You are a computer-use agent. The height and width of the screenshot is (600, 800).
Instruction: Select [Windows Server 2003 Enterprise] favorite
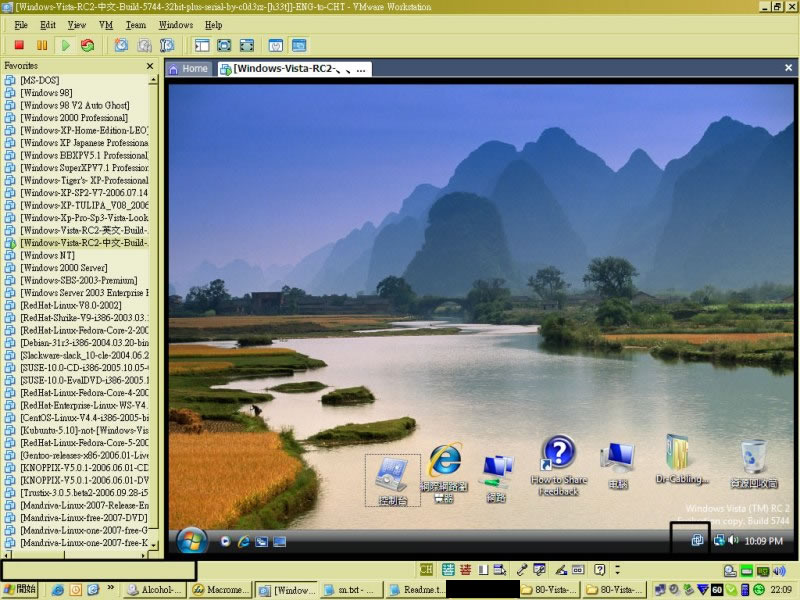click(x=84, y=293)
